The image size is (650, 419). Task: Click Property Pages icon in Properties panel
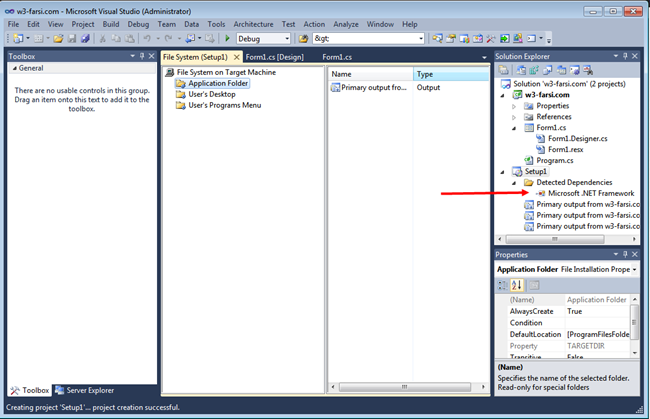click(x=534, y=285)
